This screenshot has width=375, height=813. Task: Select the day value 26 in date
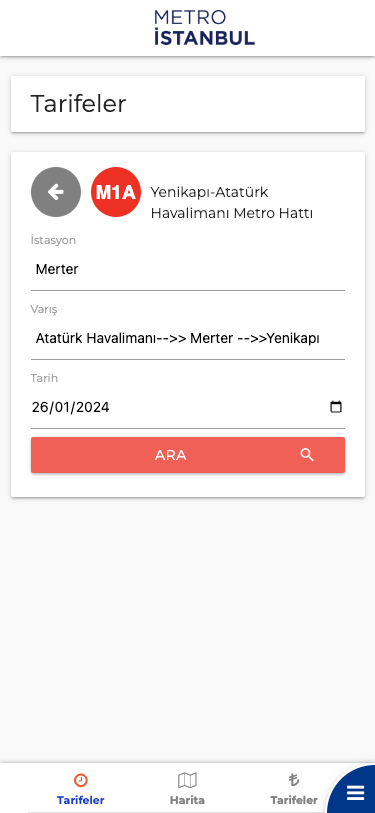[39, 408]
